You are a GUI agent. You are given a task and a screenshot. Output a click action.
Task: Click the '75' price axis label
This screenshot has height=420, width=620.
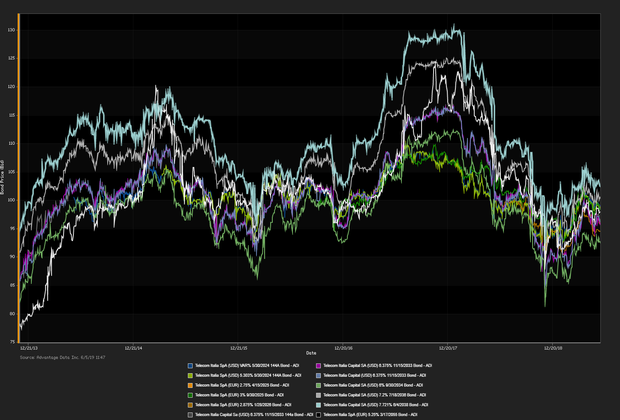12,342
